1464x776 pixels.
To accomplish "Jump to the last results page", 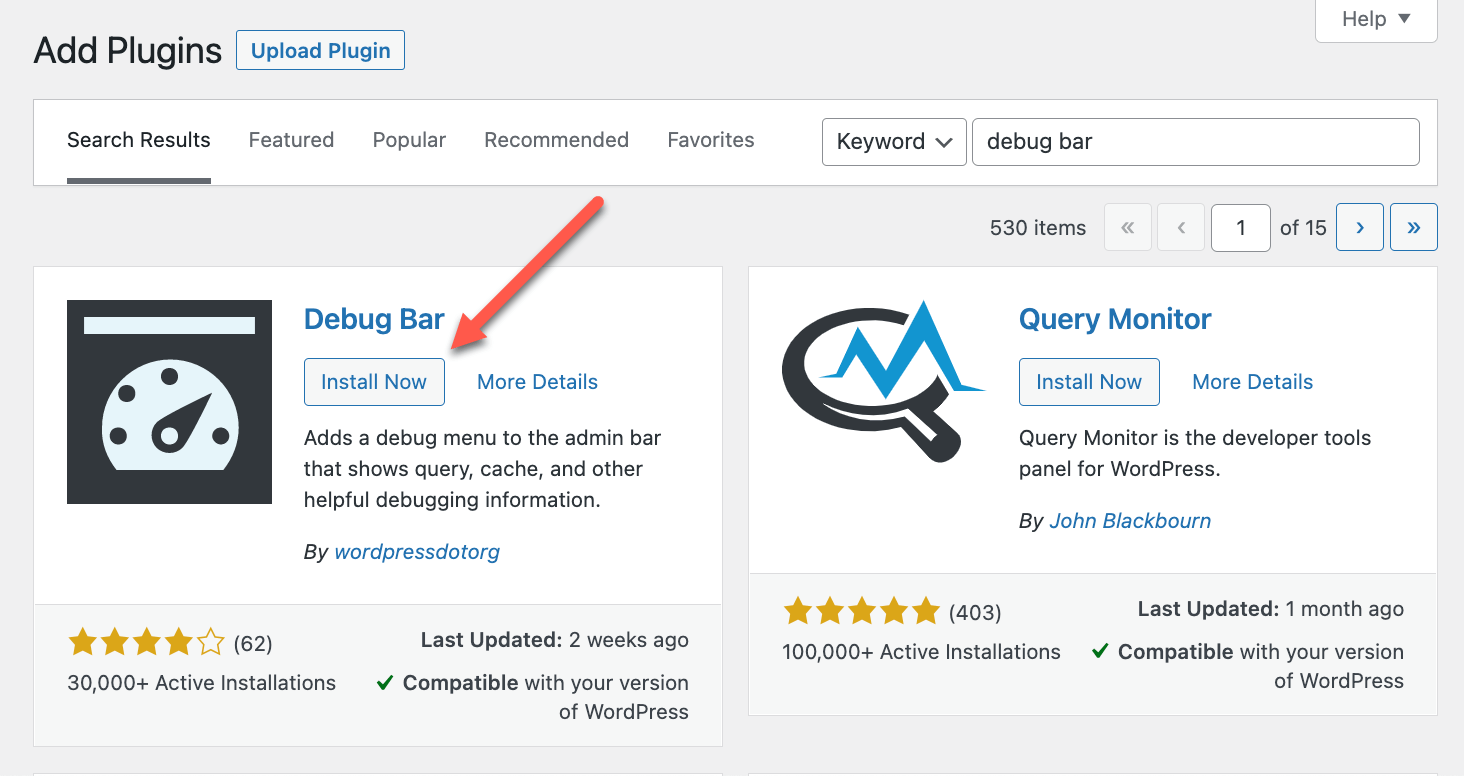I will coord(1414,227).
